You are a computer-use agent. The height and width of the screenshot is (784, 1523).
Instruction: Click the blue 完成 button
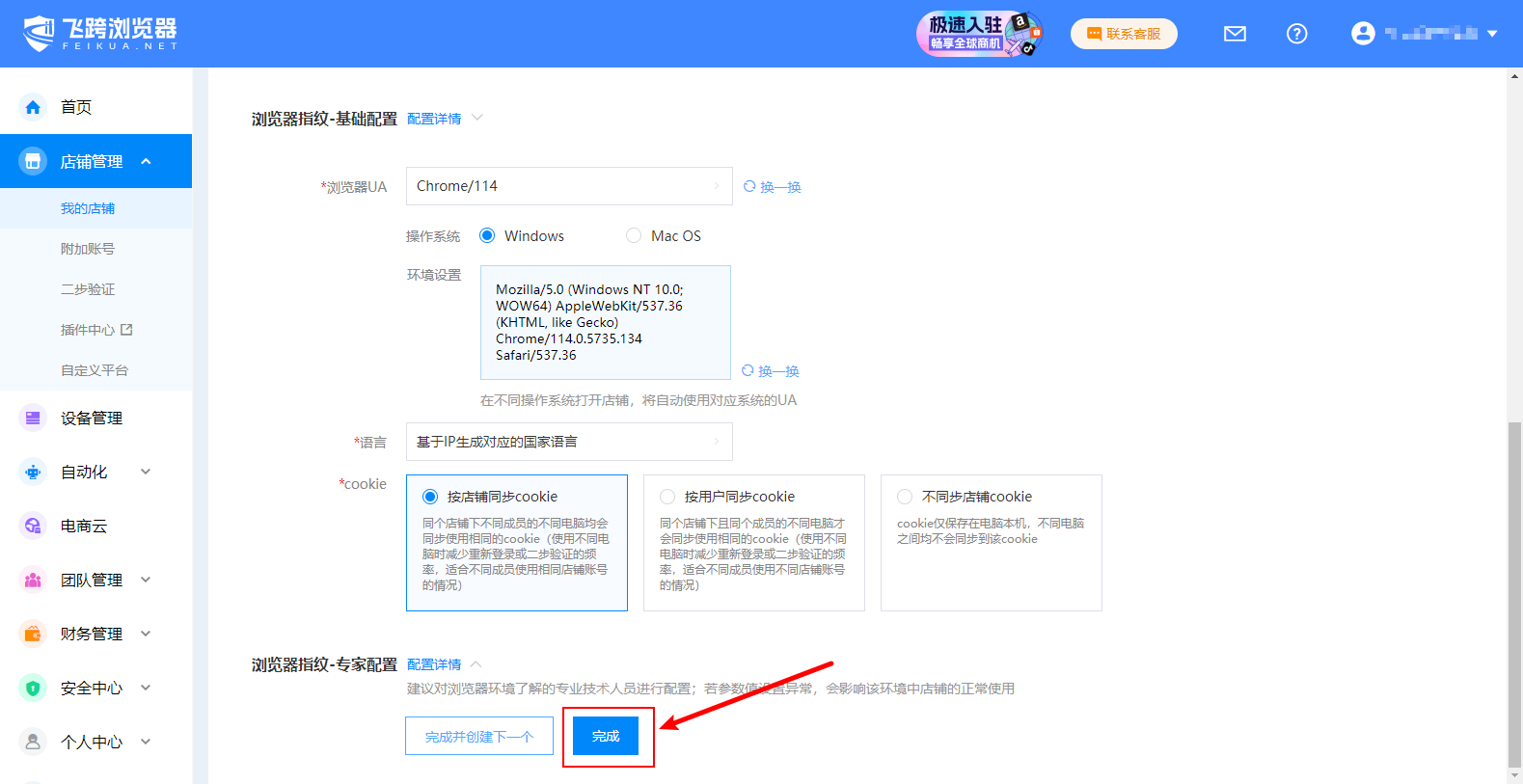606,736
